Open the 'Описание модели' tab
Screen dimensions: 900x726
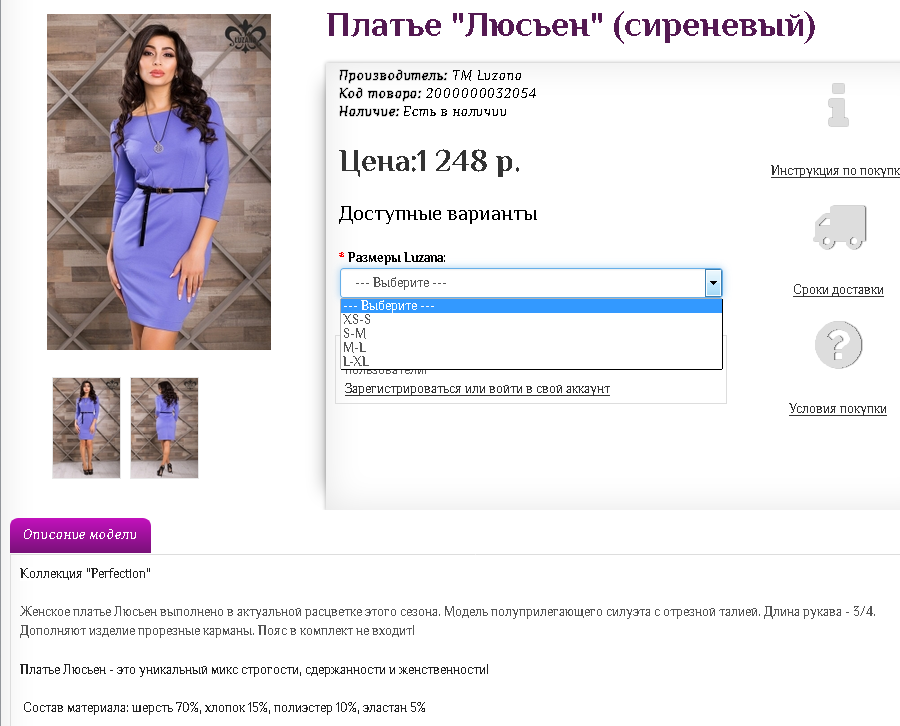click(80, 535)
